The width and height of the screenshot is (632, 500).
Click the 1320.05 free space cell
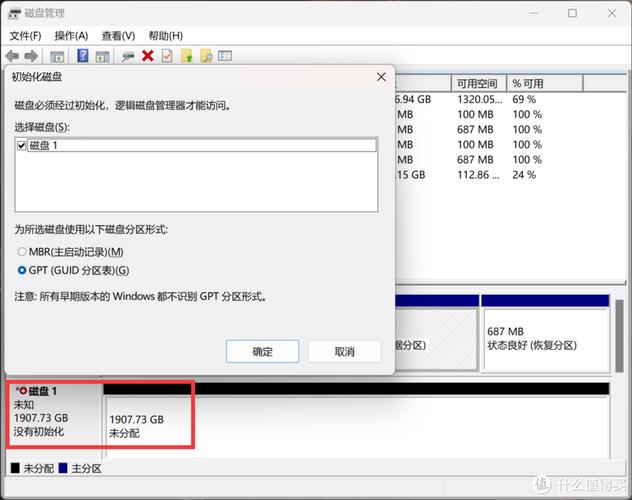[480, 99]
